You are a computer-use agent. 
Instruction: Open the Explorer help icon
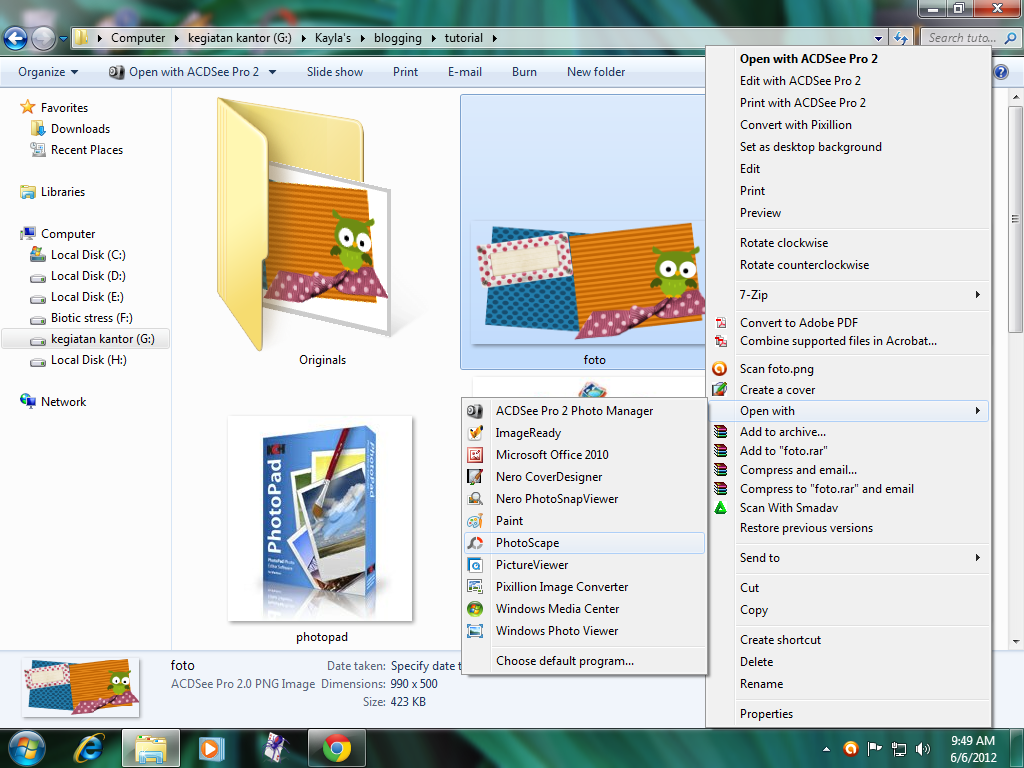click(1001, 72)
